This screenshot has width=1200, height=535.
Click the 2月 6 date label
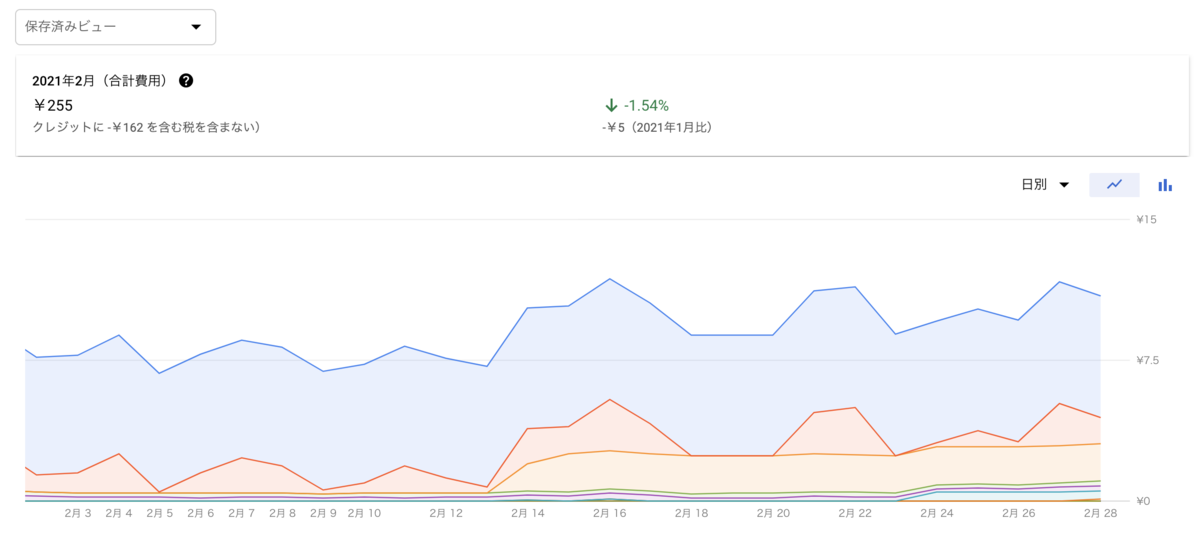click(x=201, y=513)
